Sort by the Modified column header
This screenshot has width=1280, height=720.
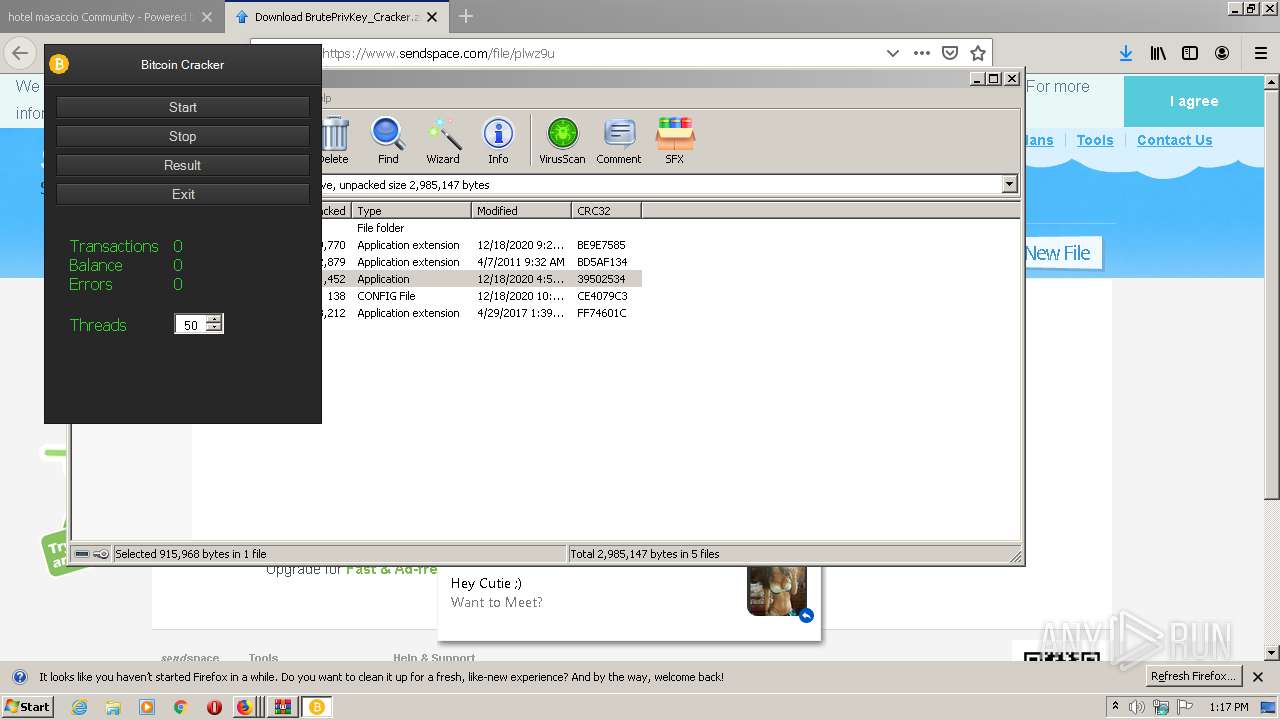[x=521, y=211]
